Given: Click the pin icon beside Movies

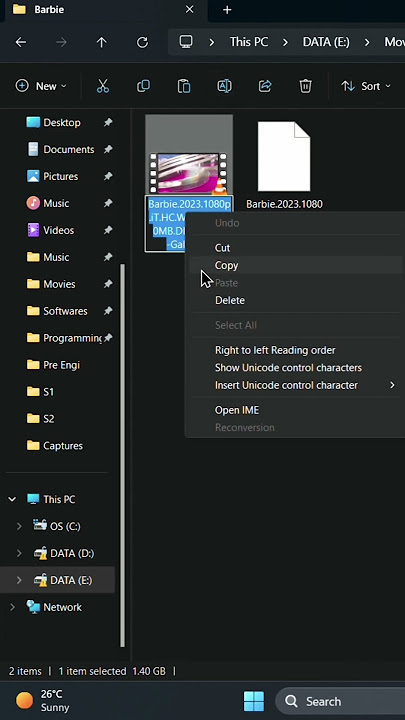Looking at the screenshot, I should [108, 284].
